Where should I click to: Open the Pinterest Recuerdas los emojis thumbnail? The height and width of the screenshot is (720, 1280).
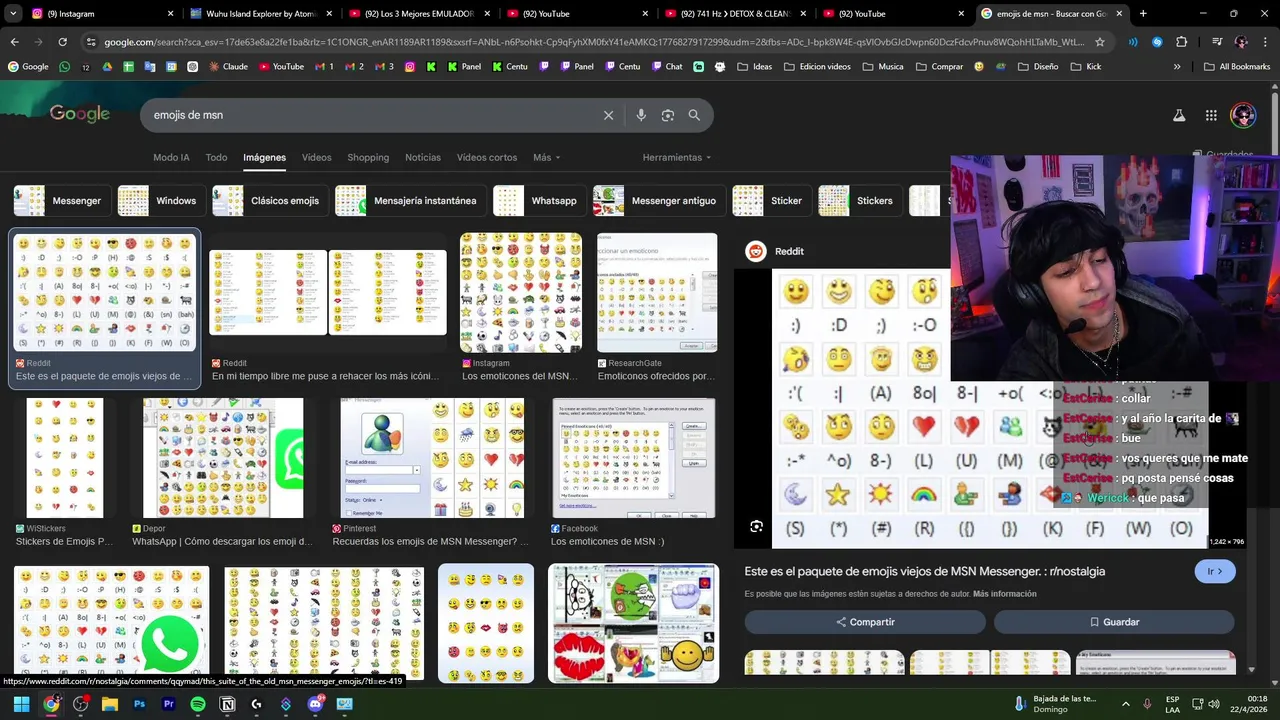[432, 458]
